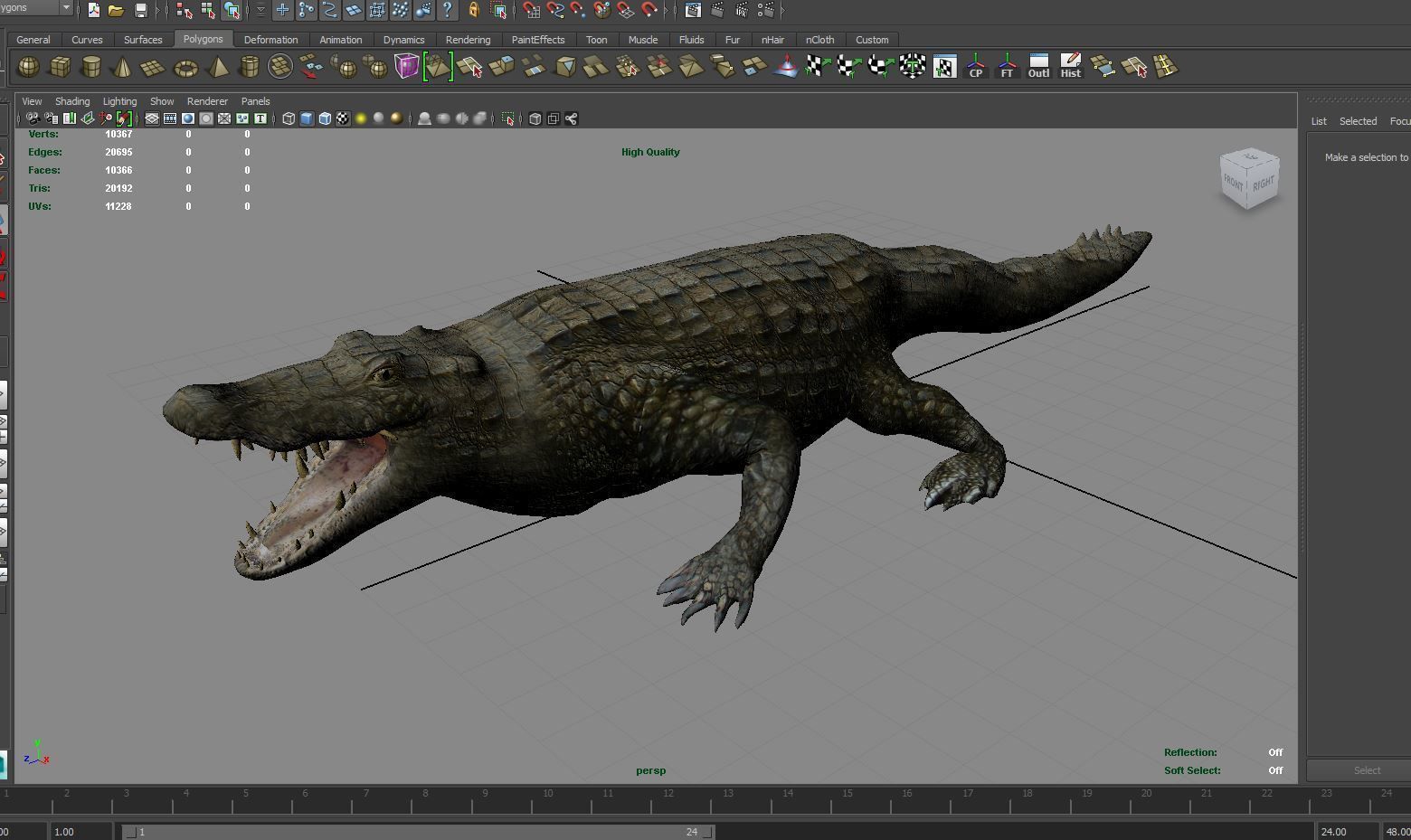Create a polygon plane from the shelf

pos(153,67)
